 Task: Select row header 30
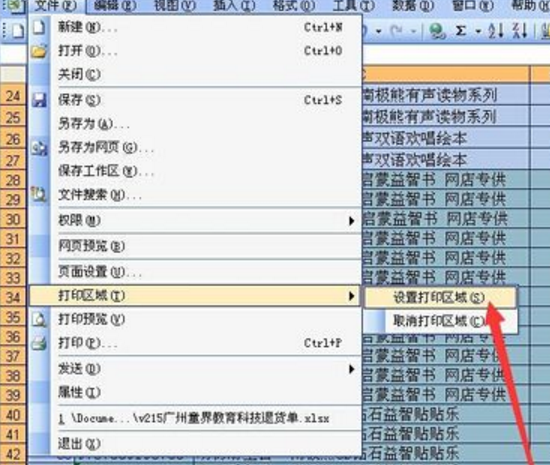coord(13,220)
